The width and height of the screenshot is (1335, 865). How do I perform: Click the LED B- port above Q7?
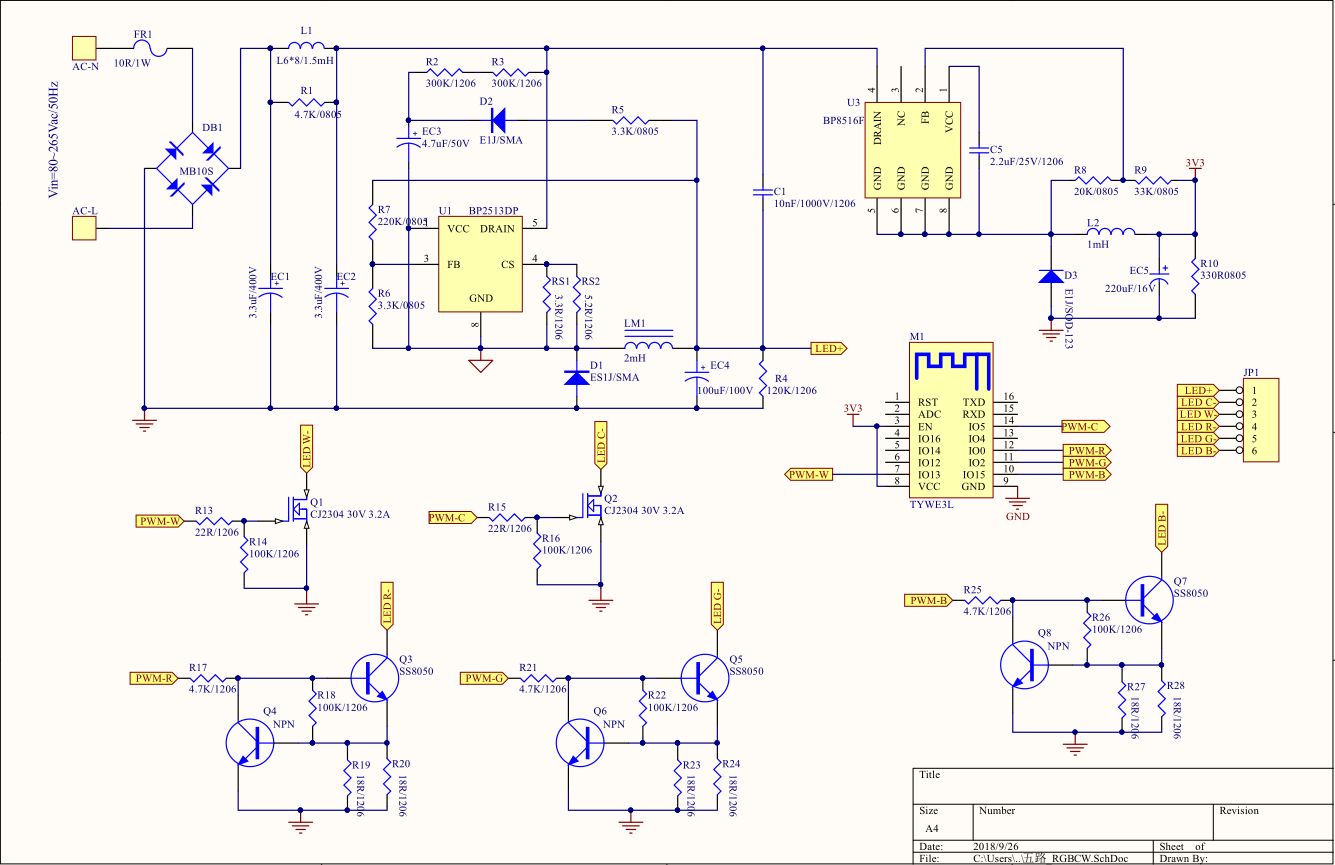point(1162,529)
